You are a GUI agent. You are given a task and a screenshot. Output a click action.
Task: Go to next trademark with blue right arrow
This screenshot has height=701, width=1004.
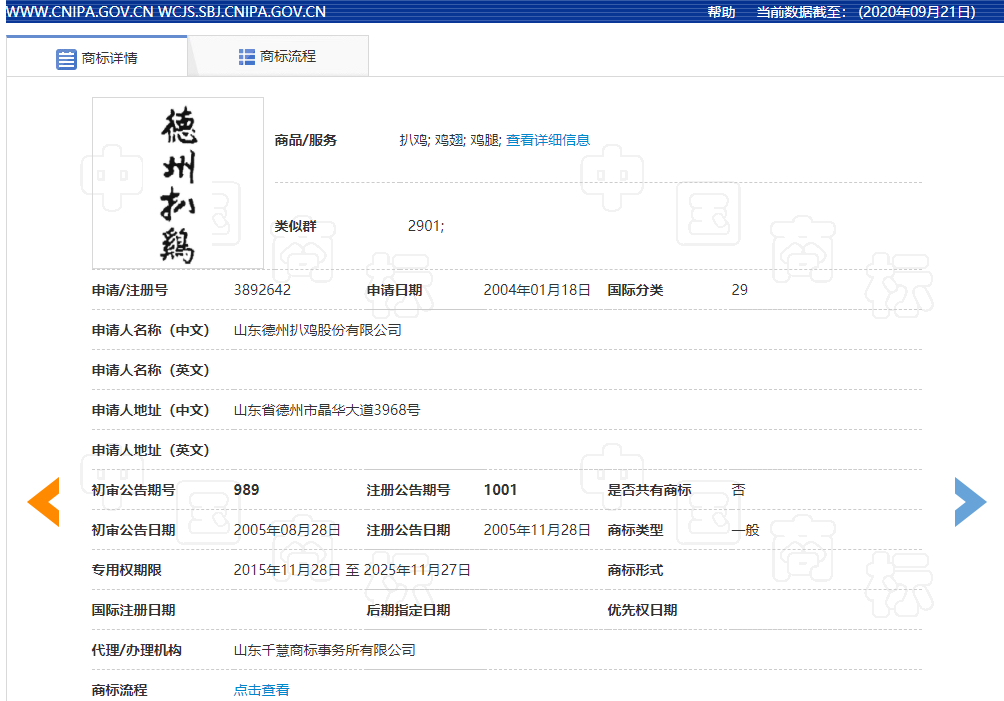(970, 502)
